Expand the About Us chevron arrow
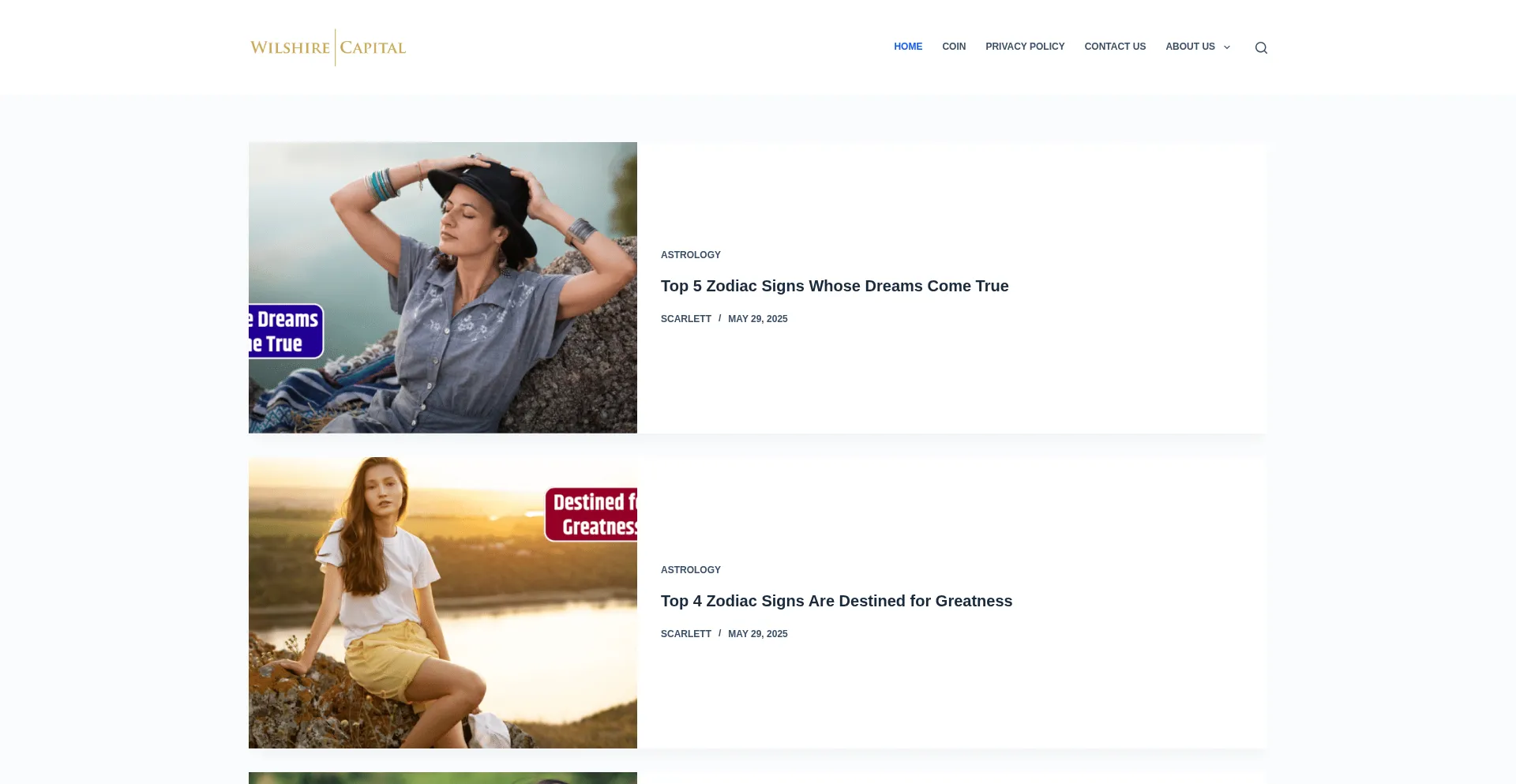The height and width of the screenshot is (784, 1516). point(1227,47)
